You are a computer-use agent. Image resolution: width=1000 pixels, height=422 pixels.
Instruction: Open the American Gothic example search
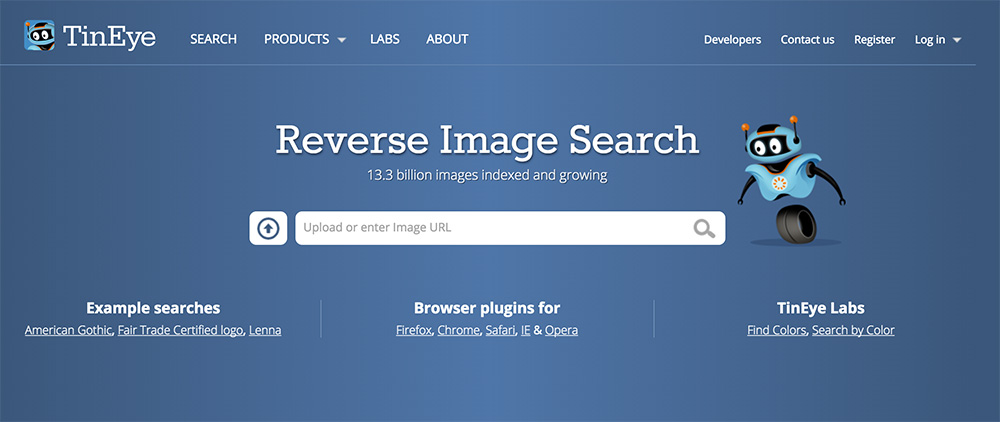69,330
